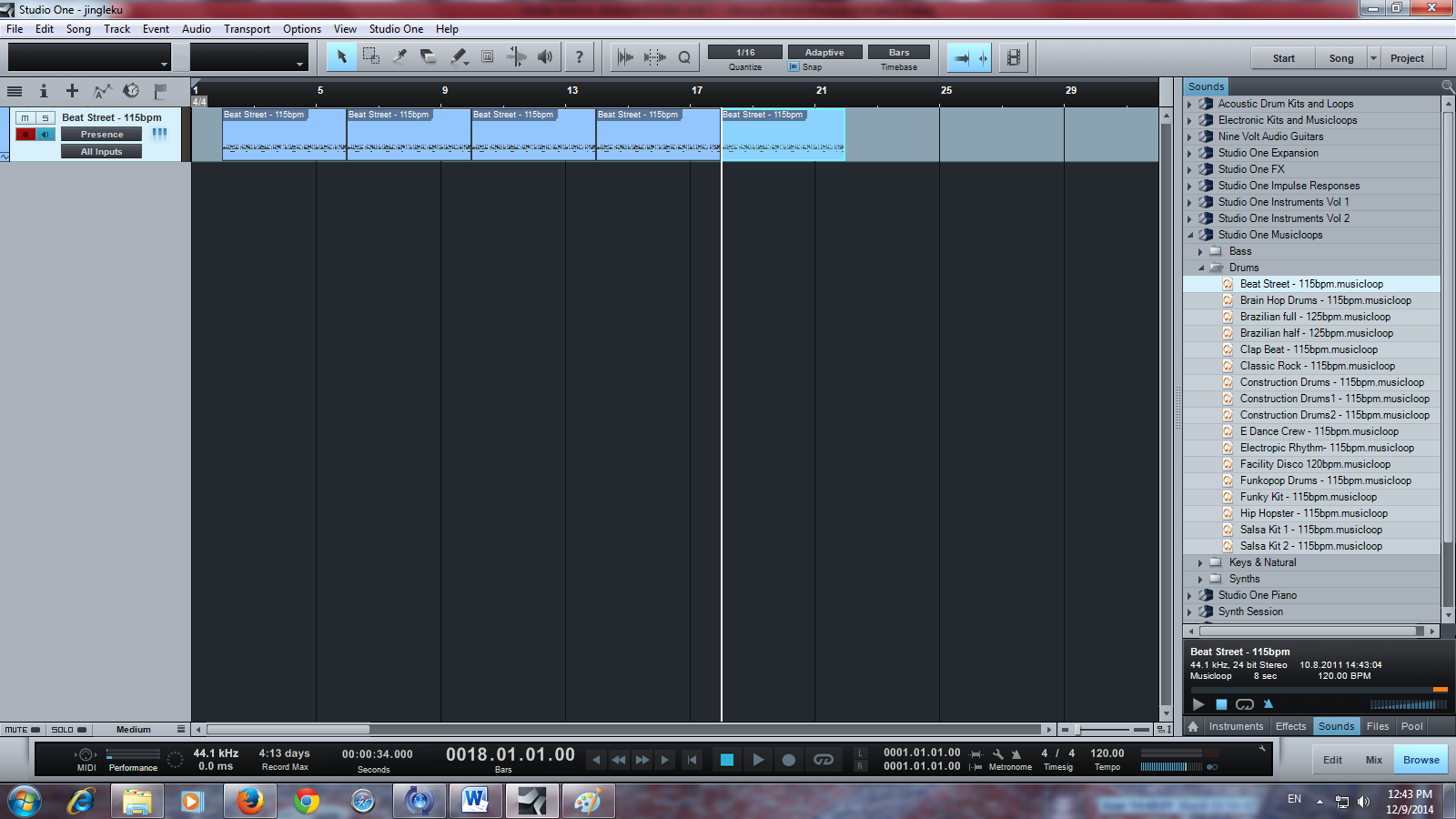Image resolution: width=1456 pixels, height=819 pixels.
Task: Select the Listen speaker tool
Action: tap(545, 56)
